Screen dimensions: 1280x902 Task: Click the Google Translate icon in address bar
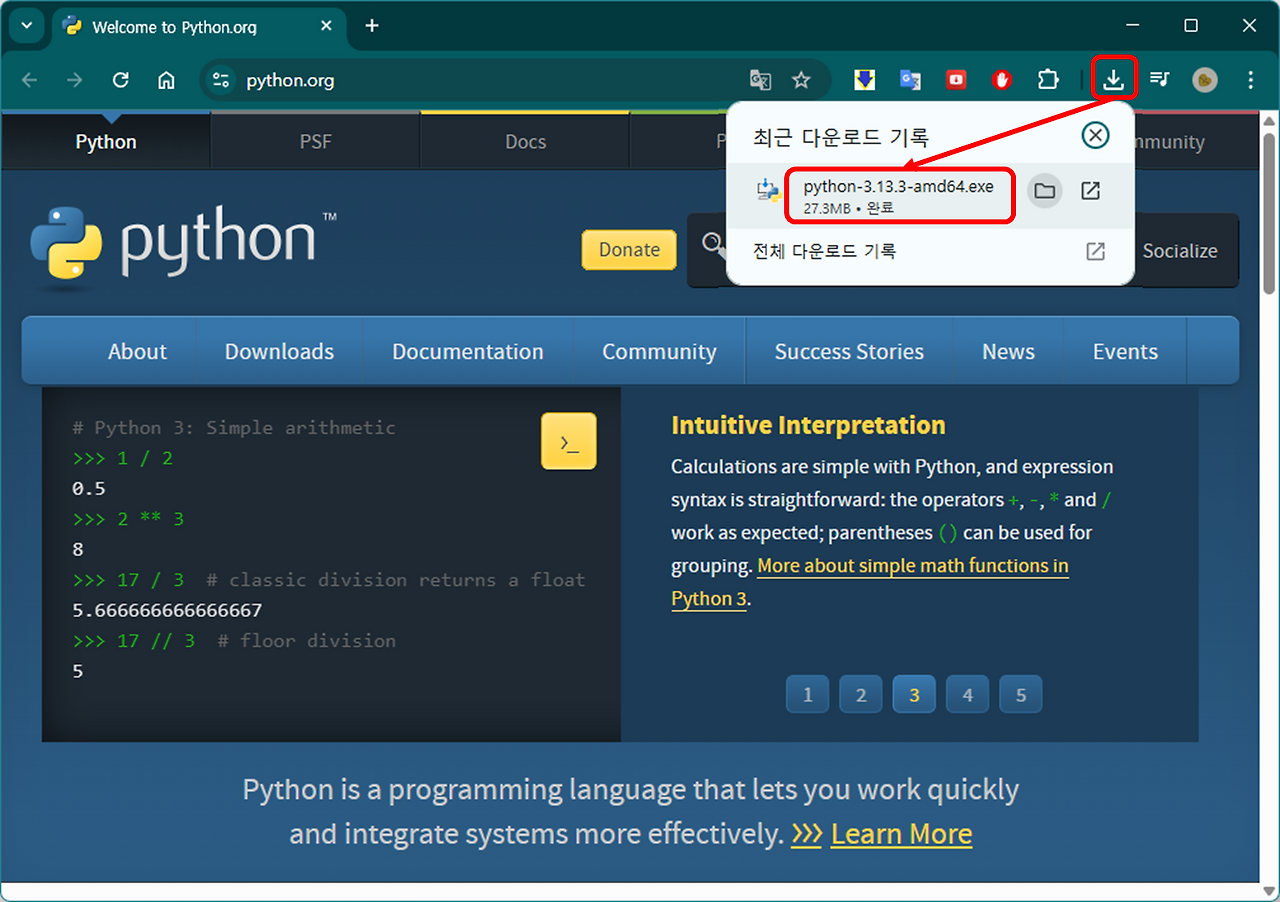pos(760,80)
